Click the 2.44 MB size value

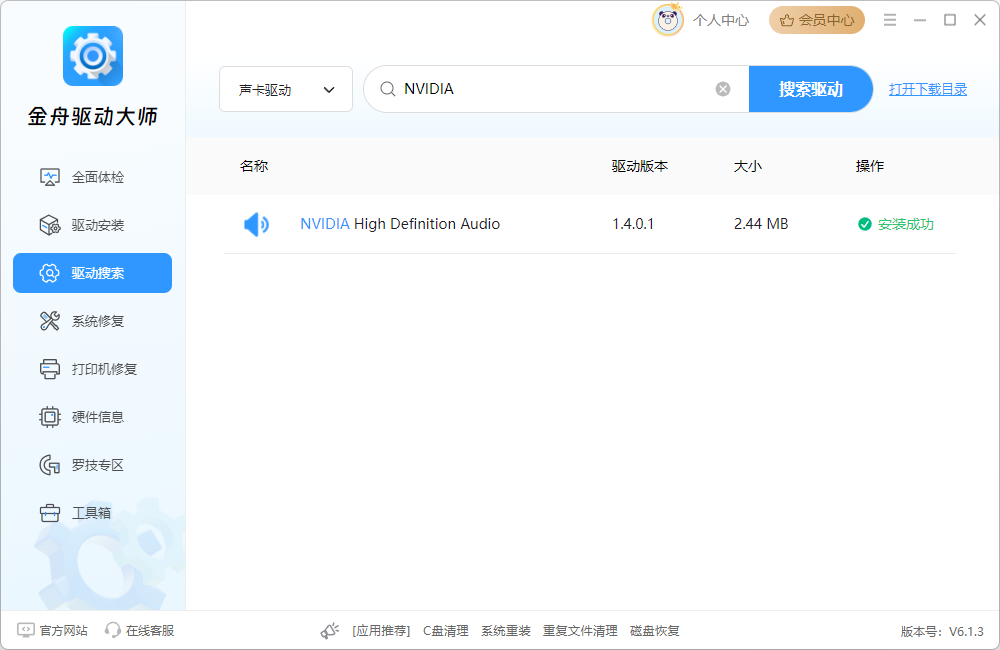[x=761, y=224]
